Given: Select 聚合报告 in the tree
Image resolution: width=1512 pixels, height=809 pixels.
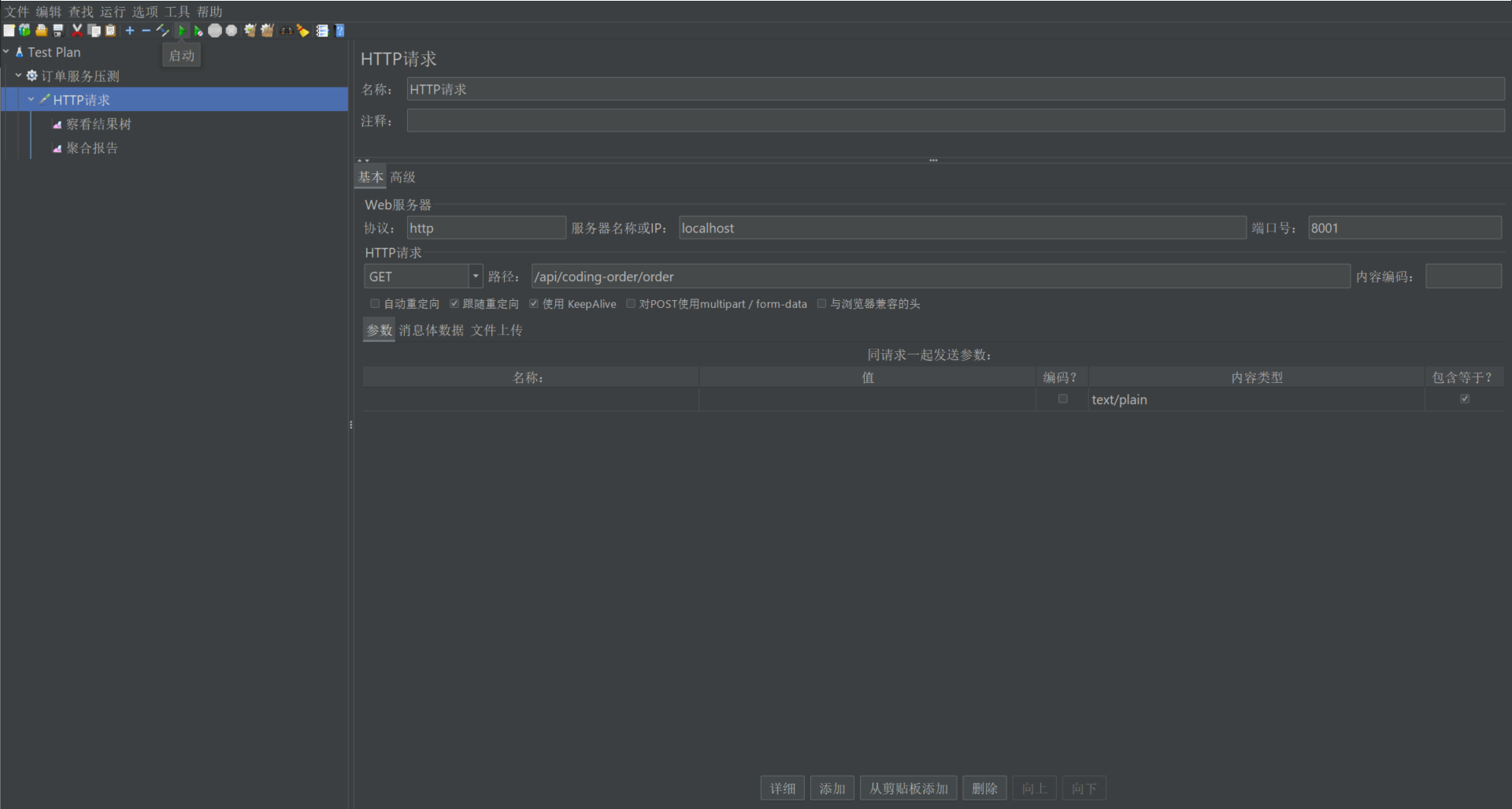Looking at the screenshot, I should tap(92, 148).
